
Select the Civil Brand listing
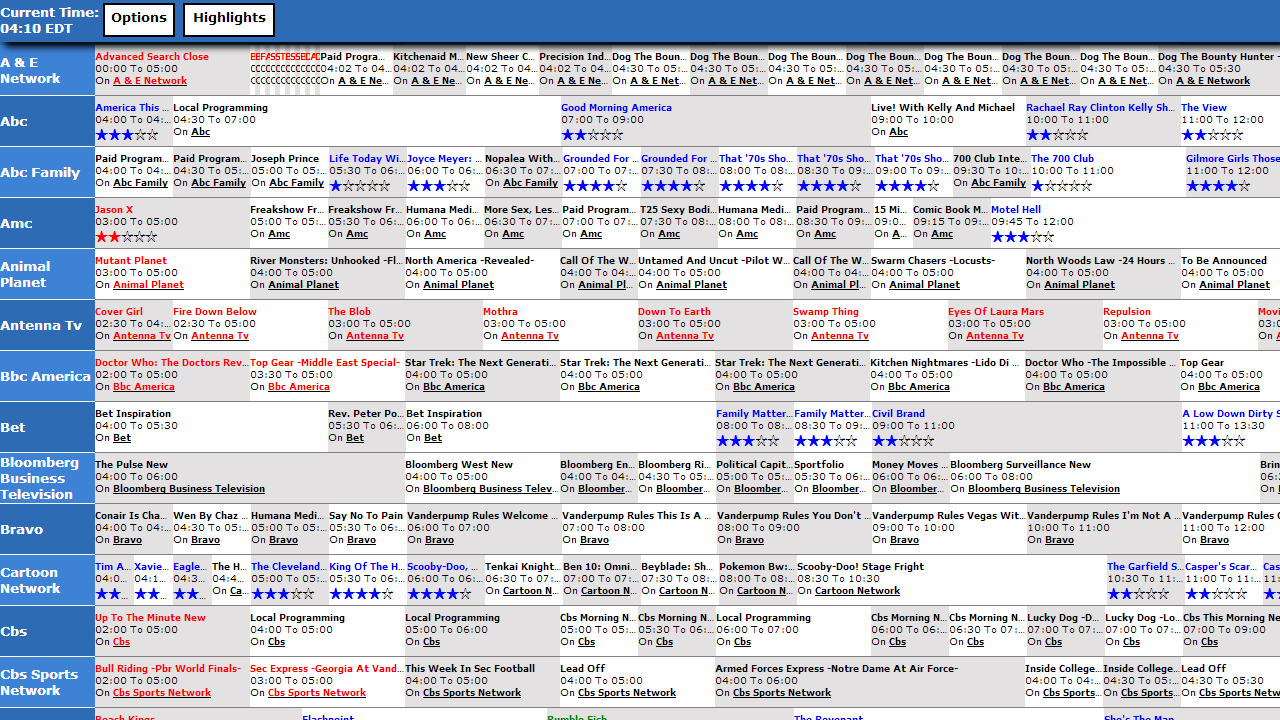click(899, 414)
